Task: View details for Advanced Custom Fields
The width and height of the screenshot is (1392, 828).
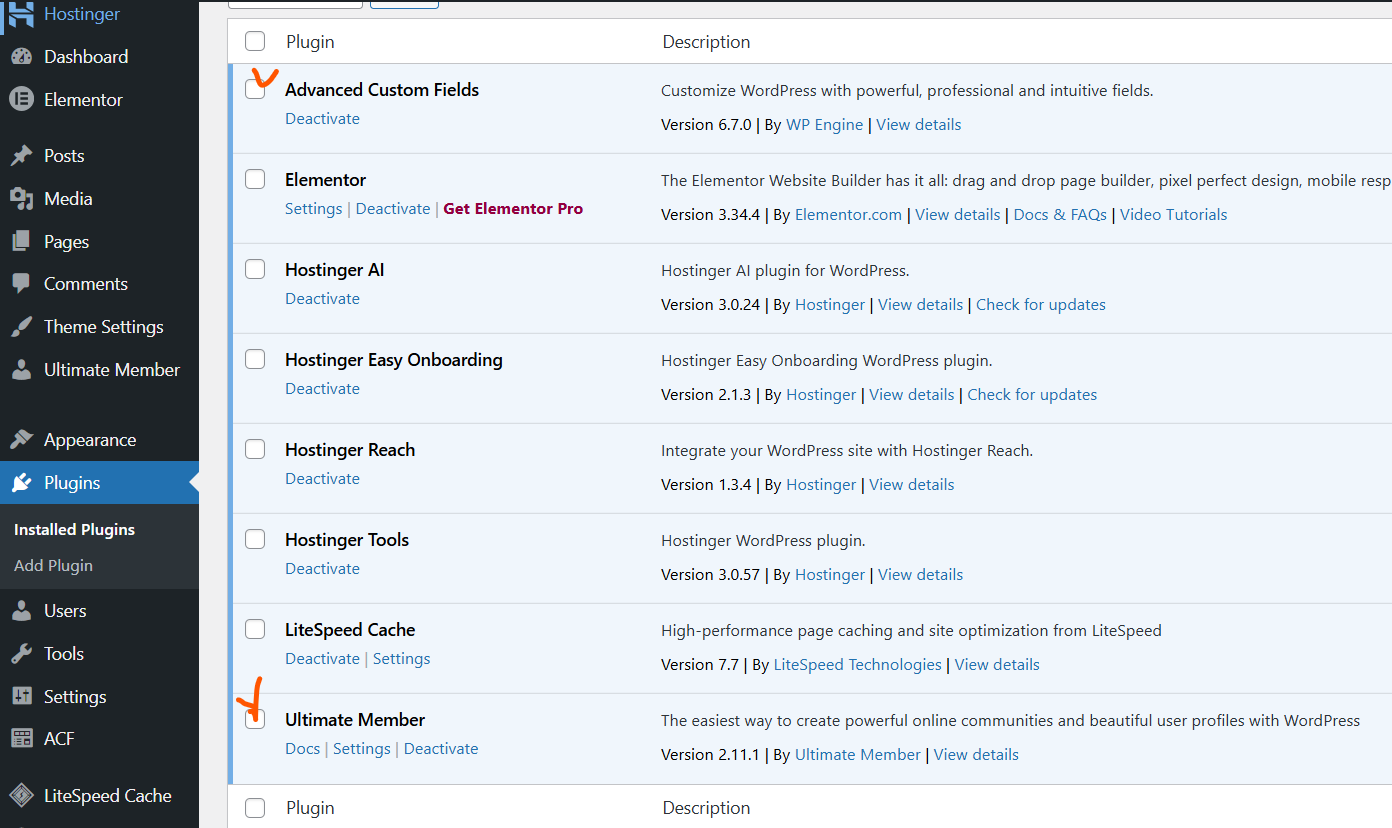Action: [x=918, y=125]
